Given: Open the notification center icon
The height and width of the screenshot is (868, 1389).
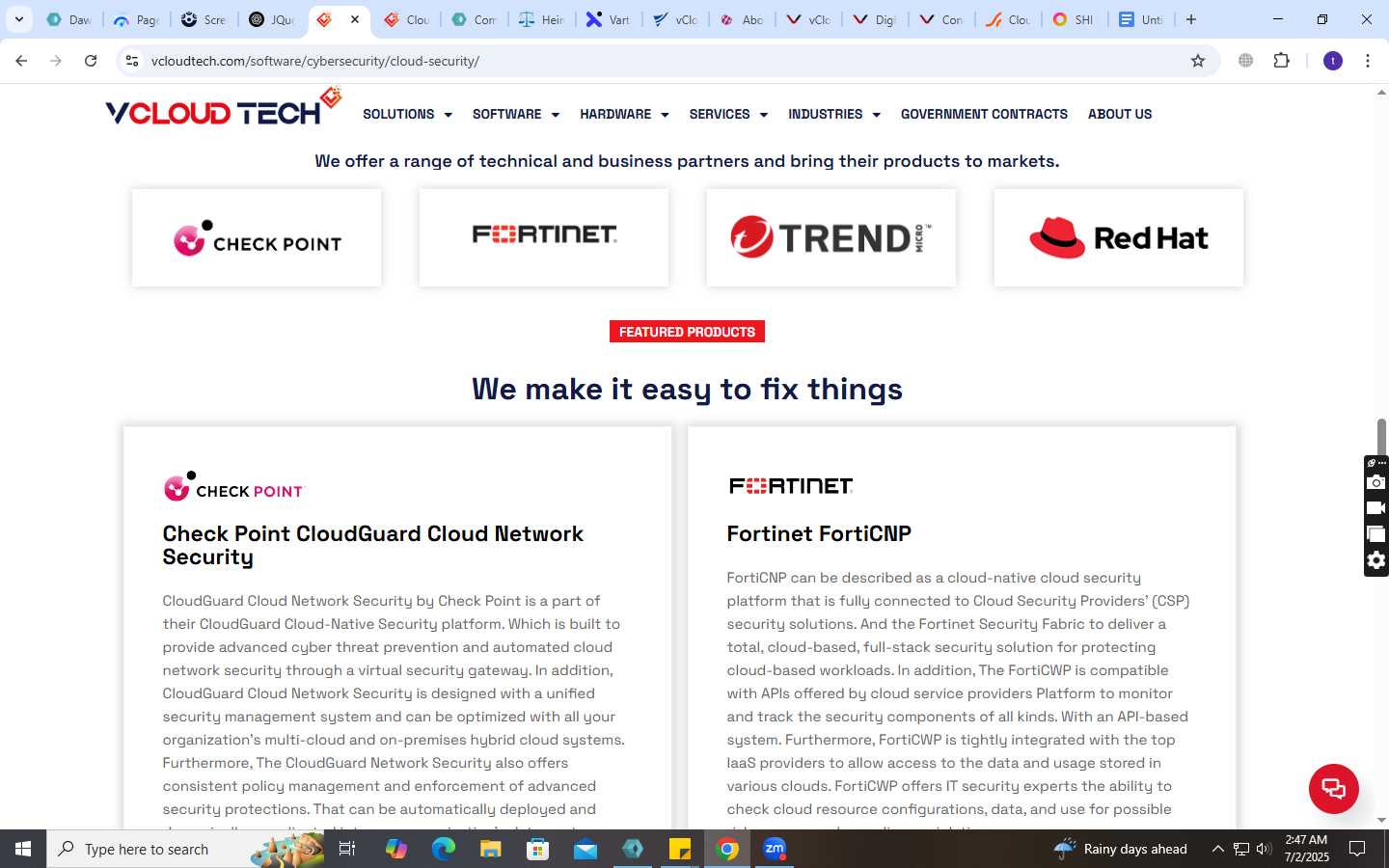Looking at the screenshot, I should (x=1357, y=849).
